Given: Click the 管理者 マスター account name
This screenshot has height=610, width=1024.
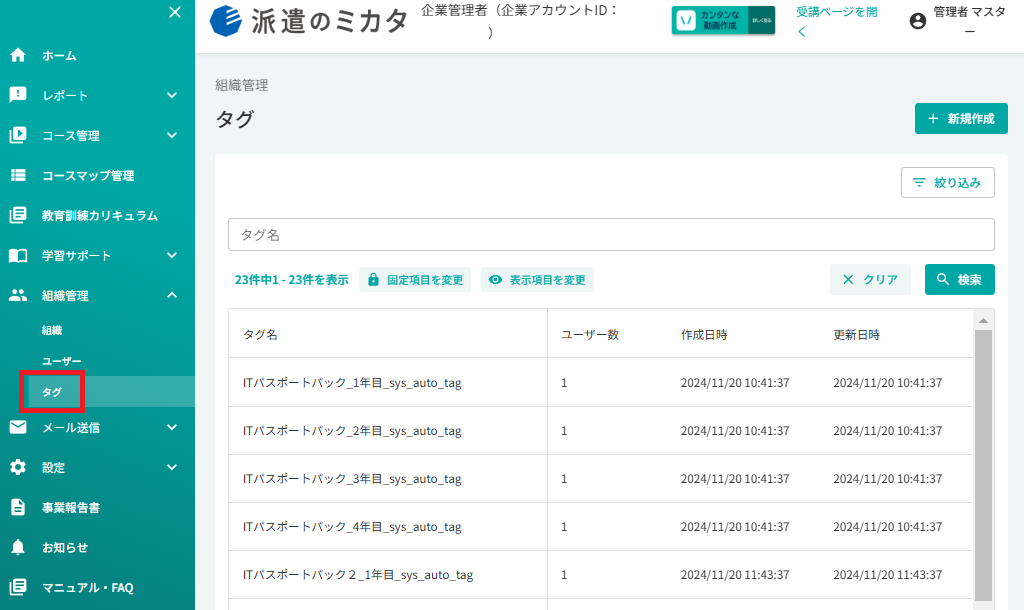Looking at the screenshot, I should [969, 21].
